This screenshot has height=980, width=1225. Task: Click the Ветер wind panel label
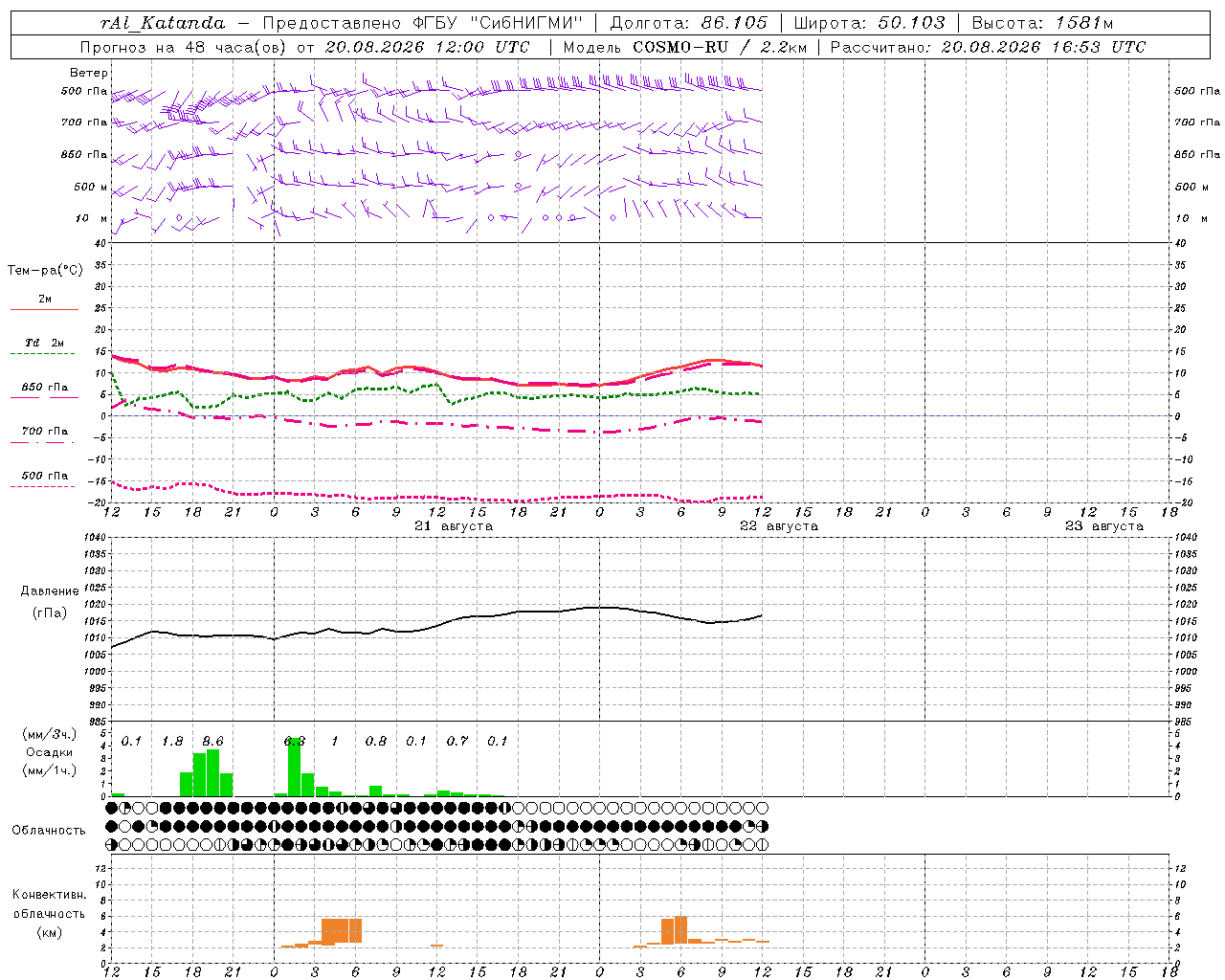(x=88, y=73)
